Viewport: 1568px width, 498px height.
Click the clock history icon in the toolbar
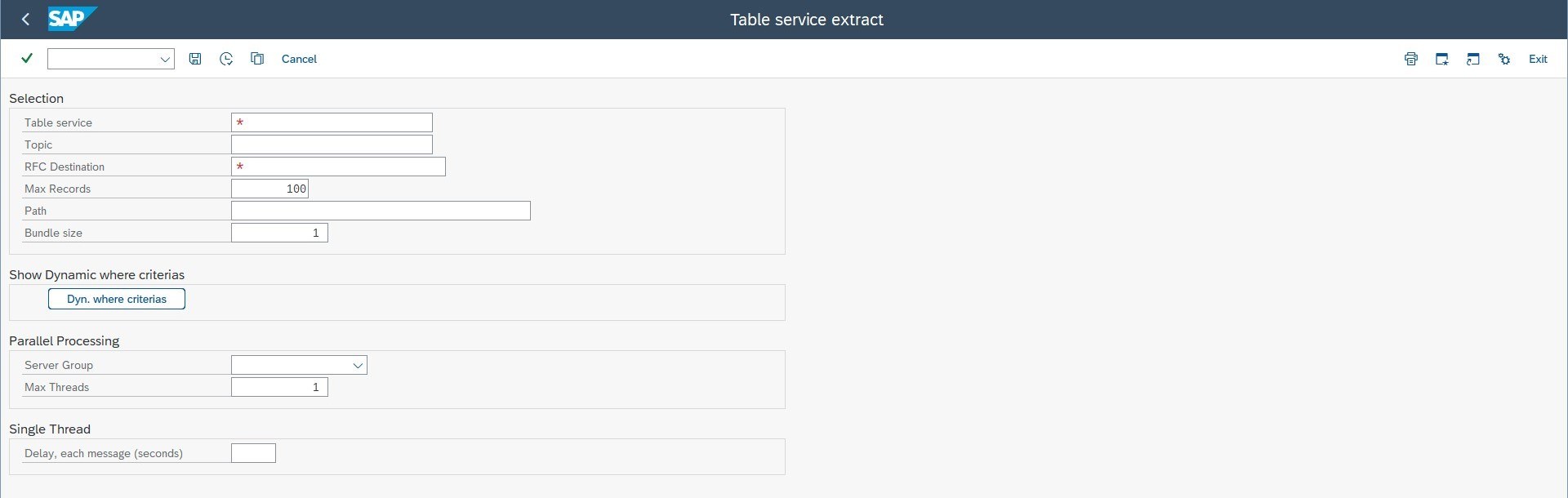[x=226, y=58]
